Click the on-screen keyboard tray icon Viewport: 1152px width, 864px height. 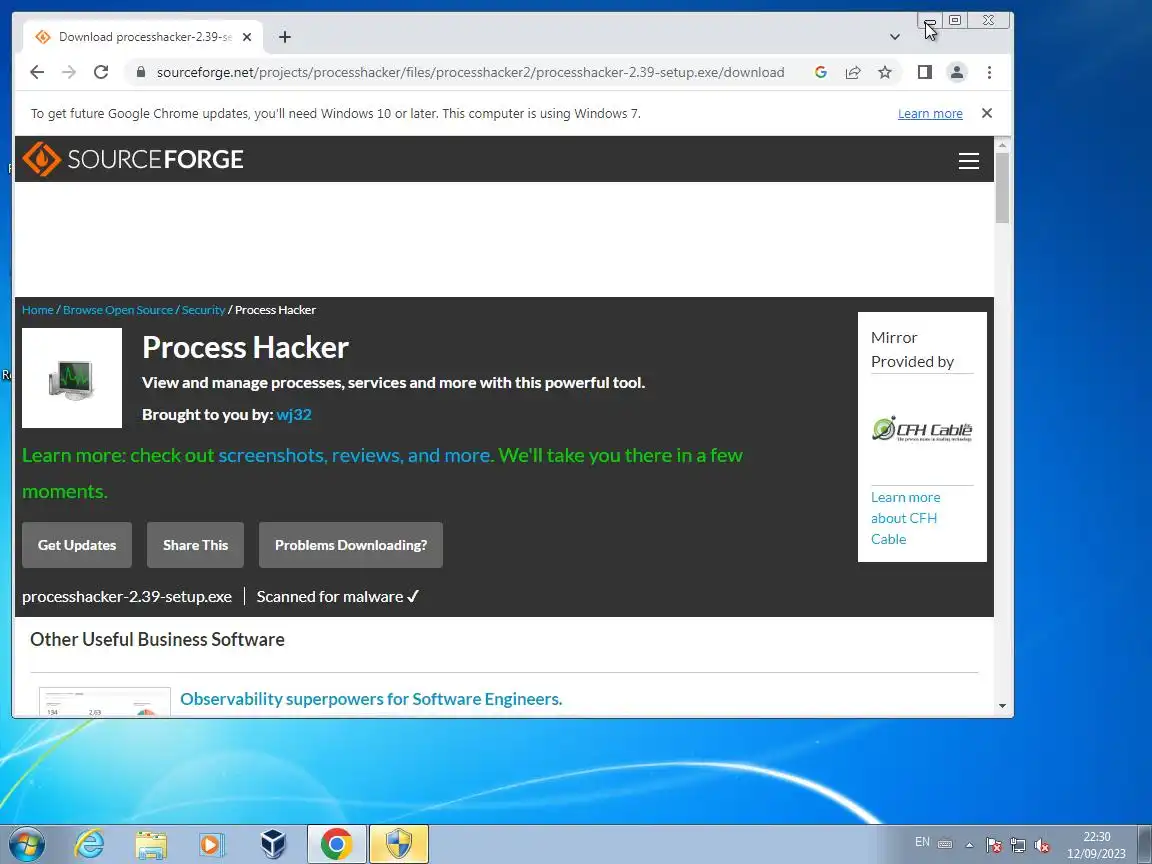(946, 844)
